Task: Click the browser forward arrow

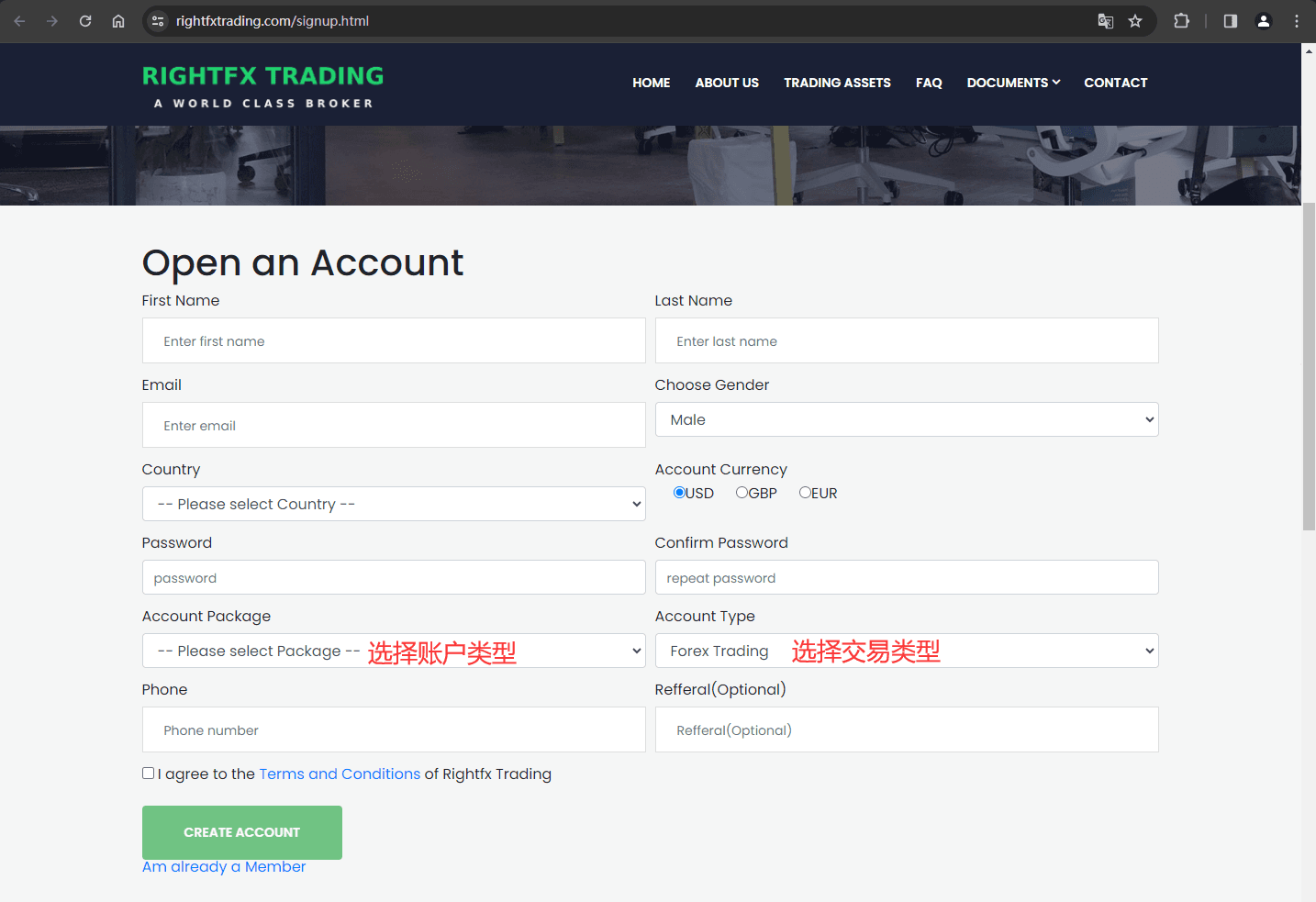Action: (x=52, y=21)
